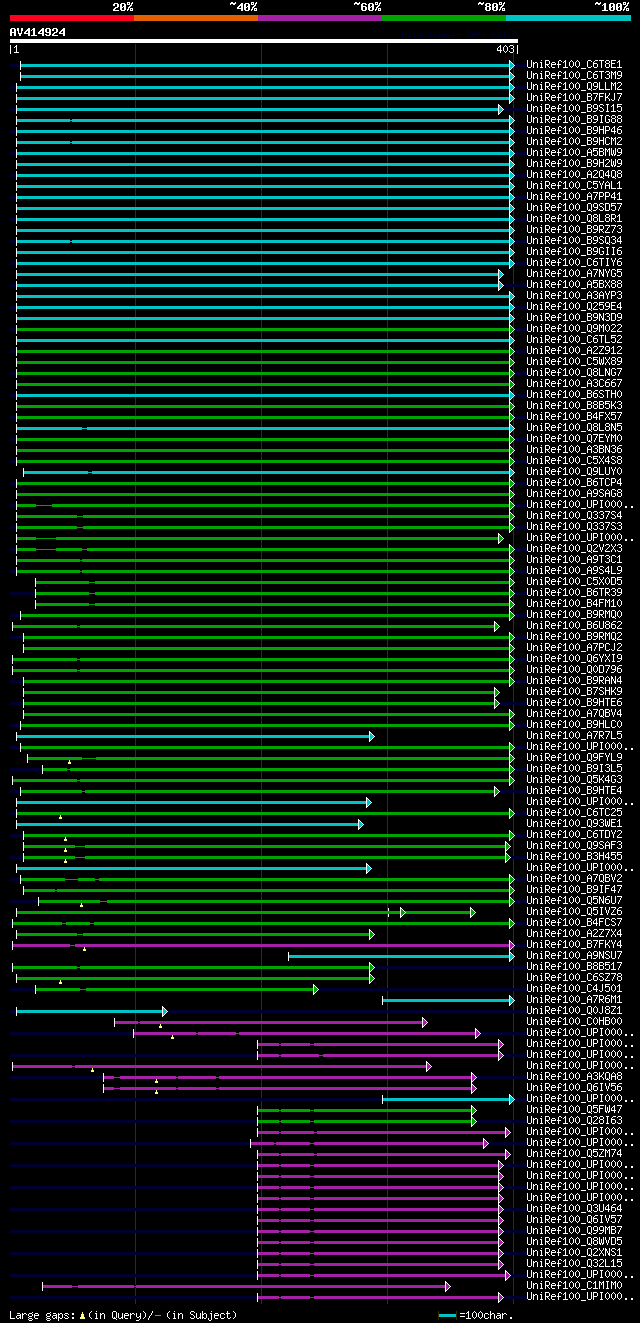Click the cyan ~100% legend color bar
The height and width of the screenshot is (1323, 640).
pyautogui.click(x=568, y=18)
